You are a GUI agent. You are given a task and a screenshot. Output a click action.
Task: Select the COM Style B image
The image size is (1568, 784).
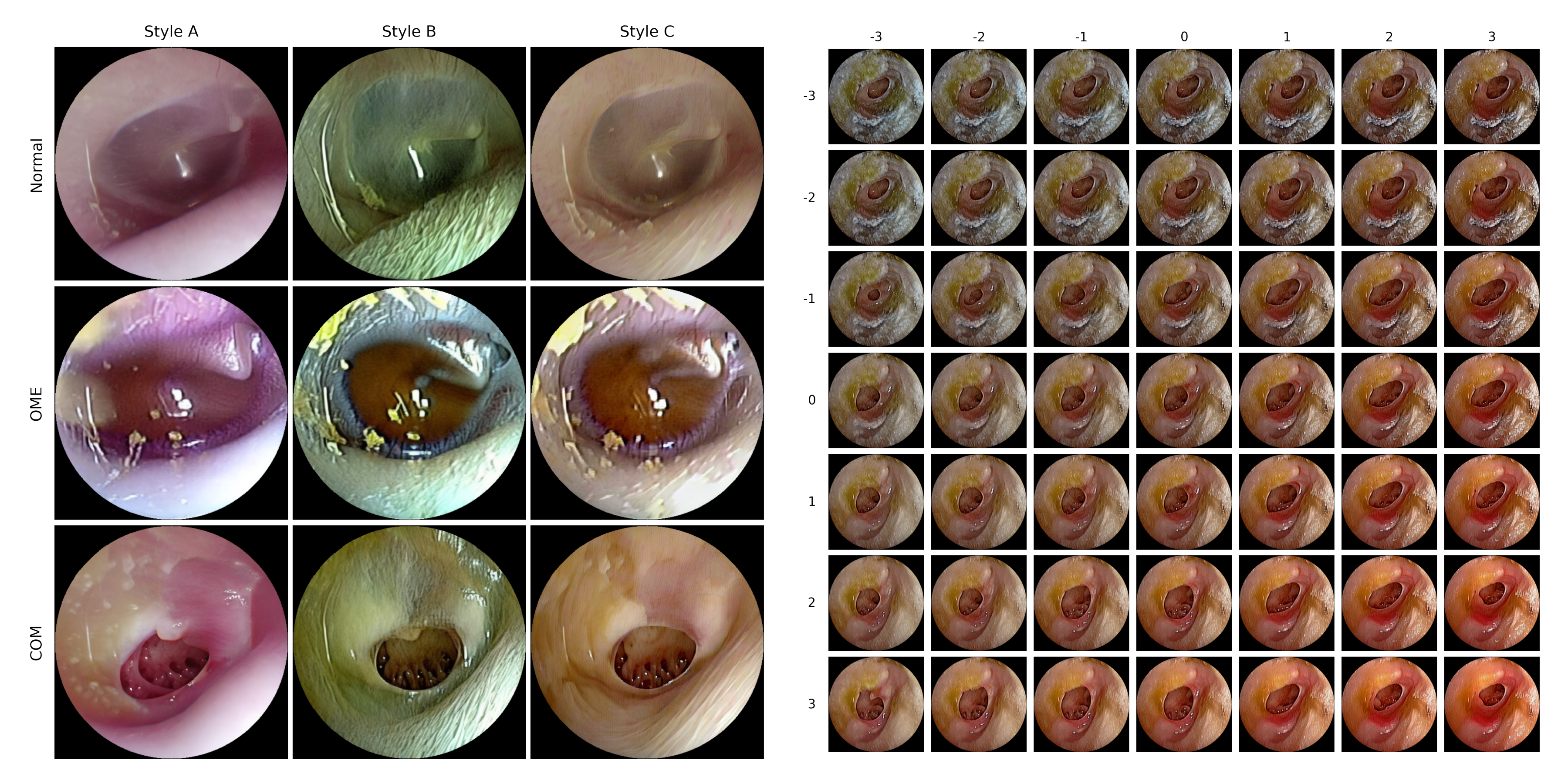pyautogui.click(x=409, y=642)
